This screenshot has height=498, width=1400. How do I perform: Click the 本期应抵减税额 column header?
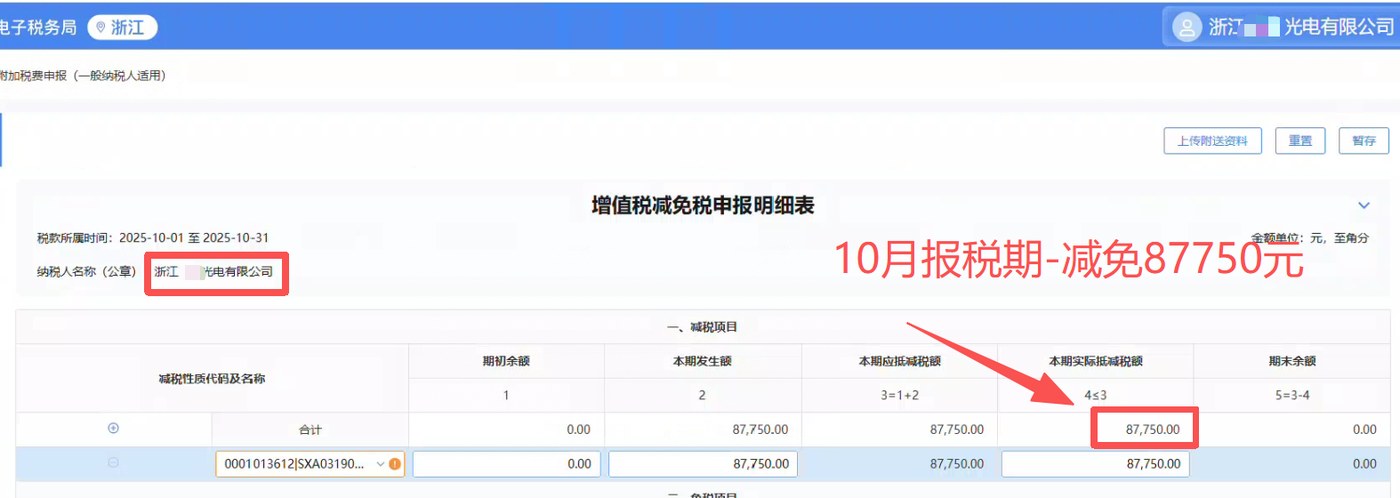[x=899, y=361]
